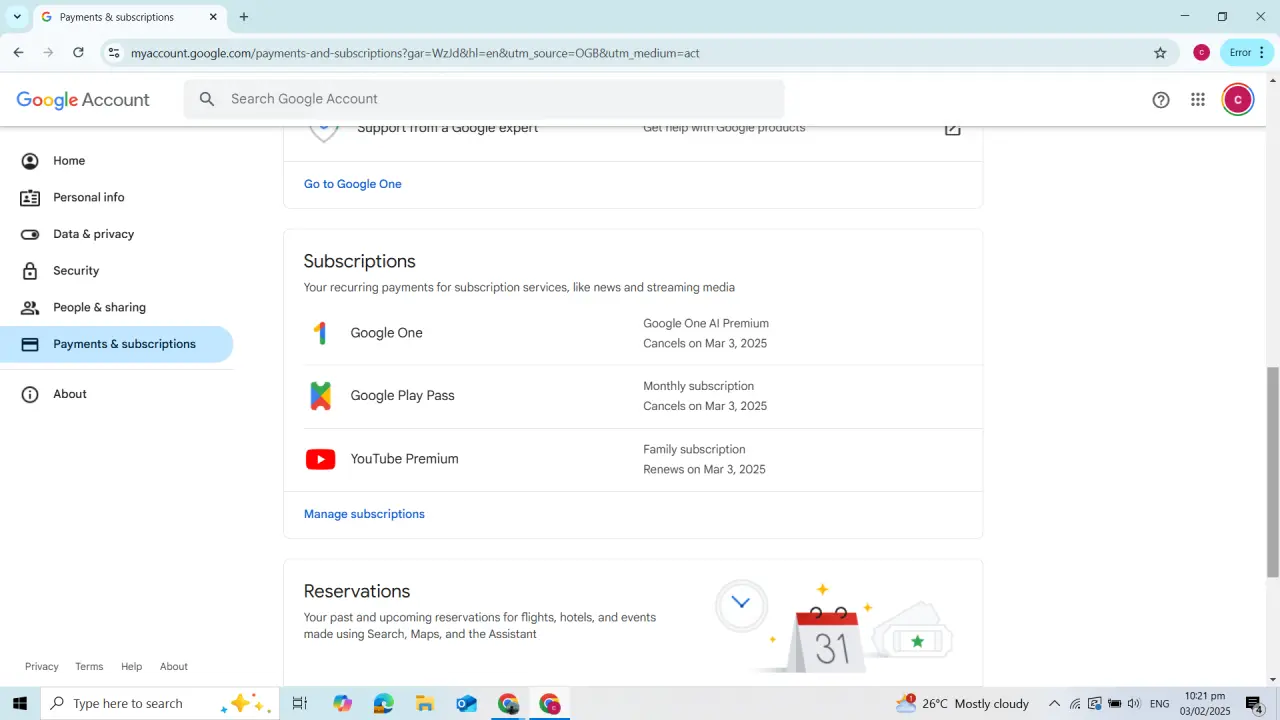The width and height of the screenshot is (1280, 720).
Task: Open the help question-mark icon
Action: (x=1161, y=99)
